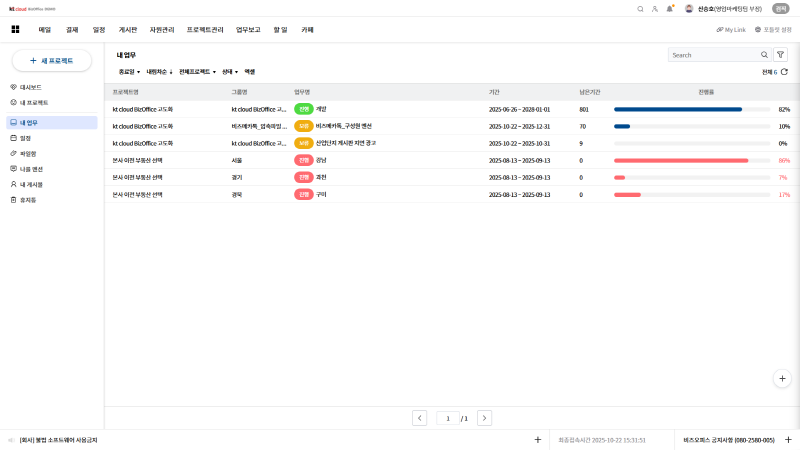
Task: Toggle the 내림차순 sort order
Action: pyautogui.click(x=160, y=72)
